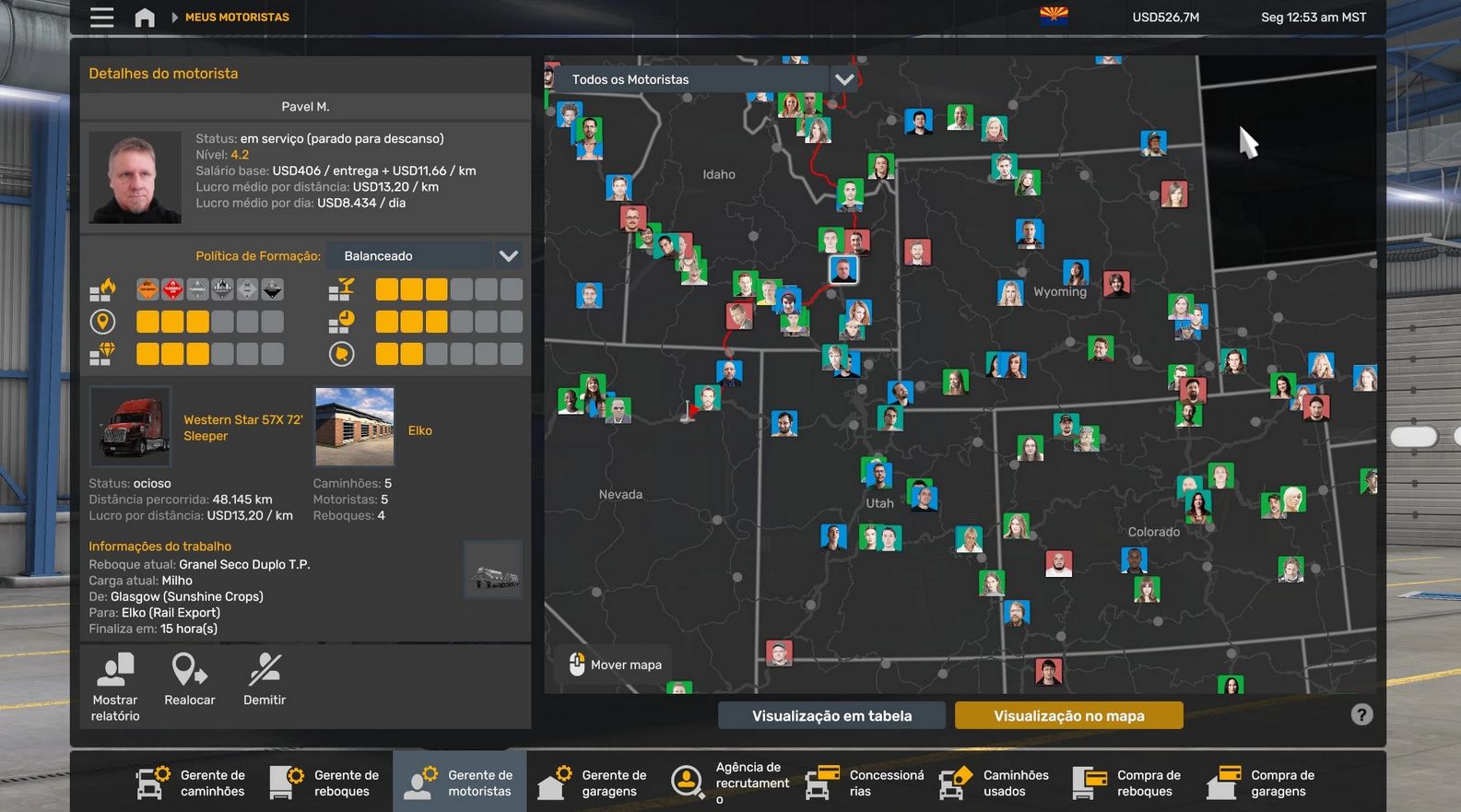This screenshot has height=812, width=1461.
Task: Open the help question mark icon
Action: [1361, 714]
